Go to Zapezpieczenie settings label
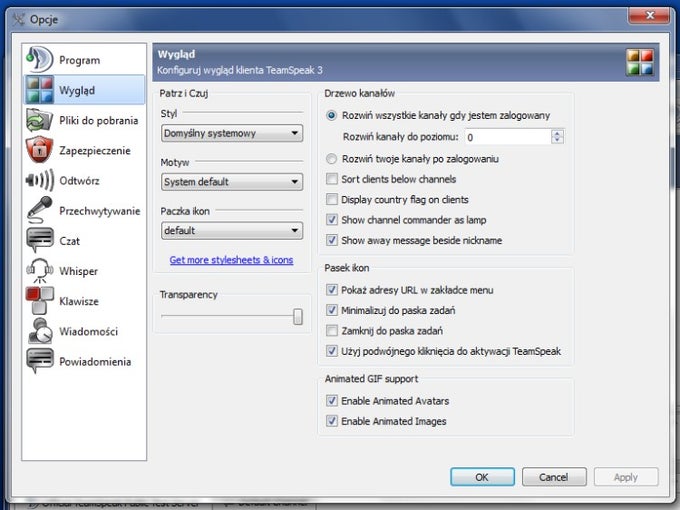This screenshot has height=510, width=680. pos(95,150)
